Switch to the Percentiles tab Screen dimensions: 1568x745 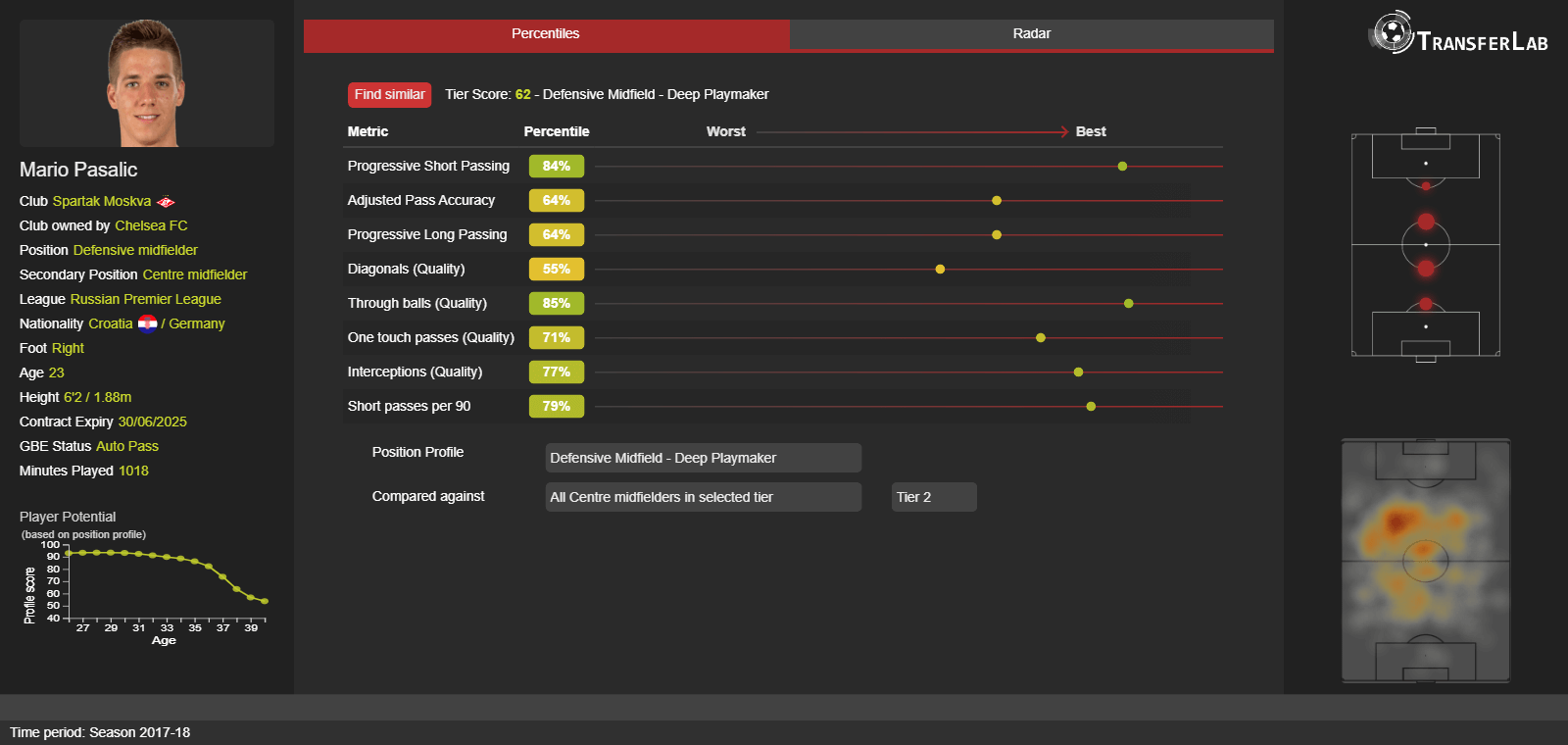click(546, 34)
